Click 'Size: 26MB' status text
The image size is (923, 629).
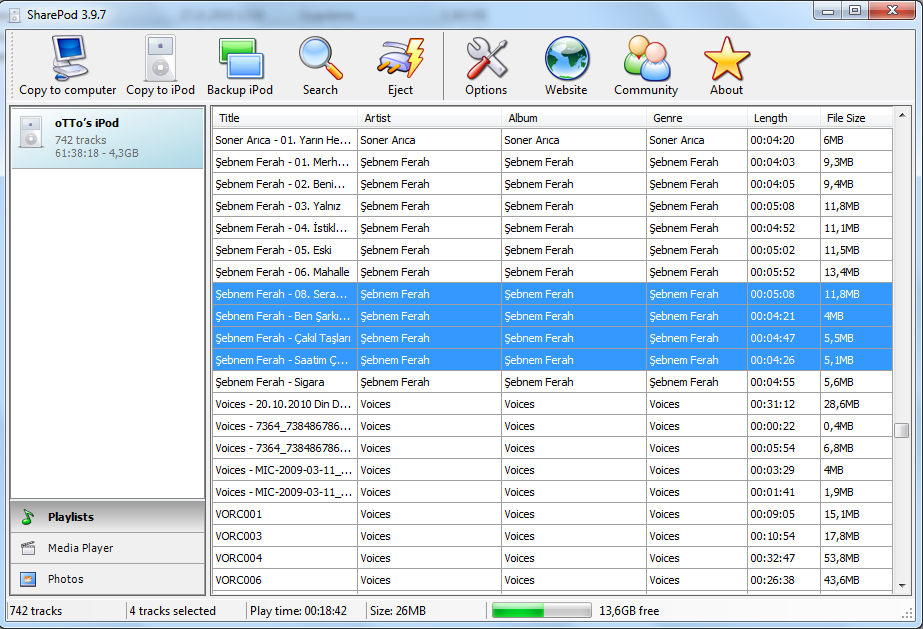tap(398, 611)
